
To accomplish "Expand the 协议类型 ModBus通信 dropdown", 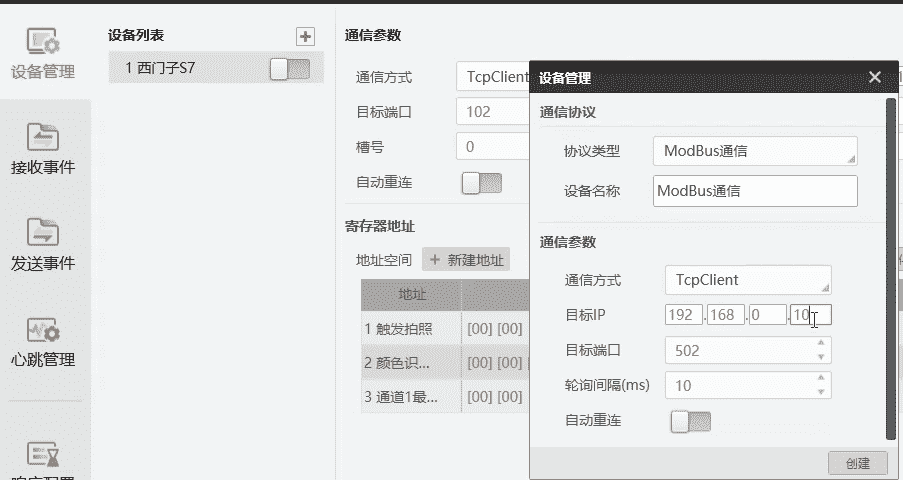I will pos(755,151).
